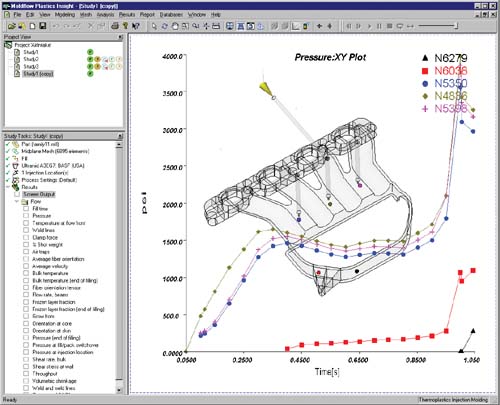Click the Injection Location icon in Study Tasks
500x405 pixels.
click(15, 173)
